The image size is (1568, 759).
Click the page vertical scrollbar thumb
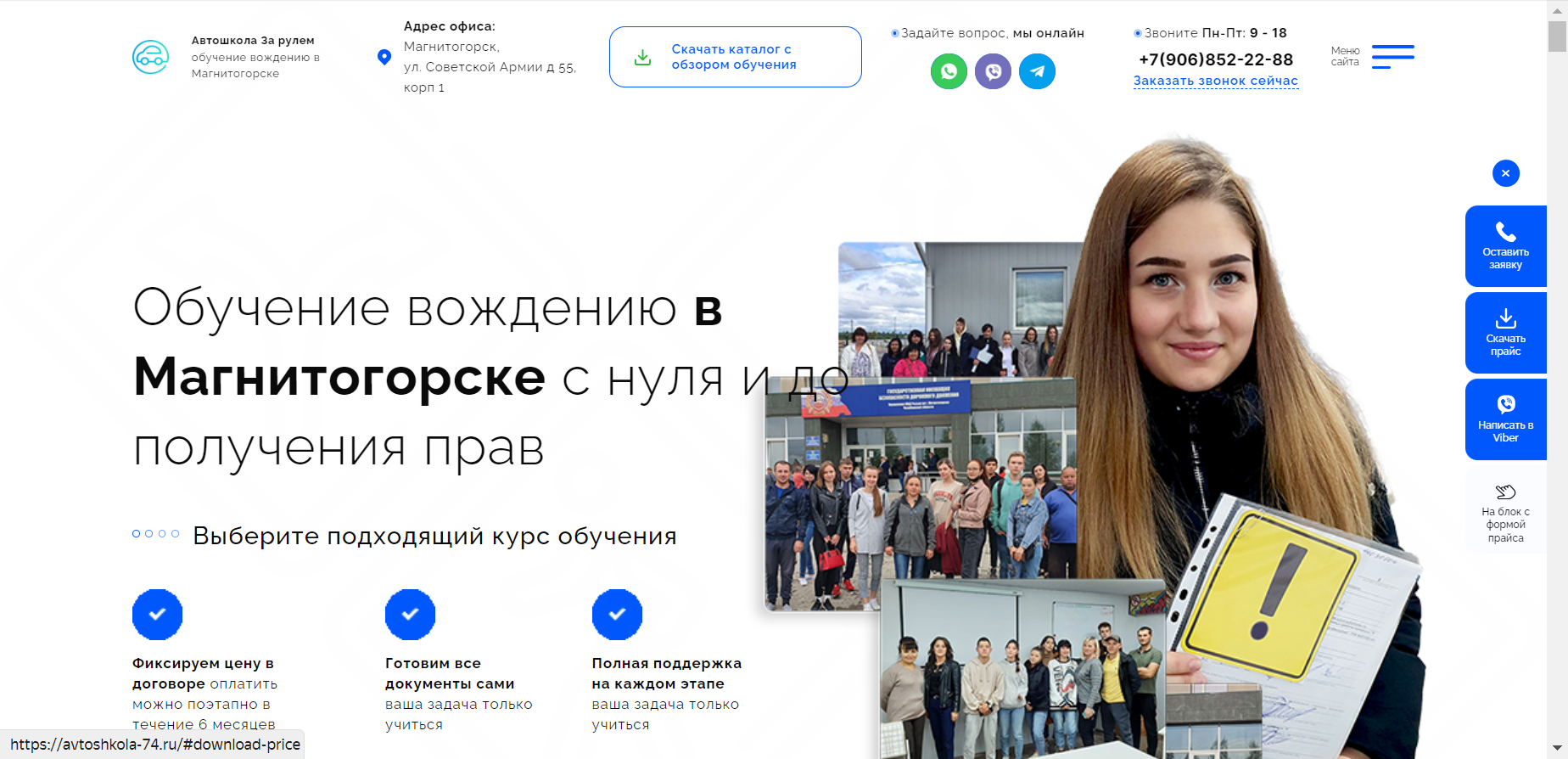1557,34
